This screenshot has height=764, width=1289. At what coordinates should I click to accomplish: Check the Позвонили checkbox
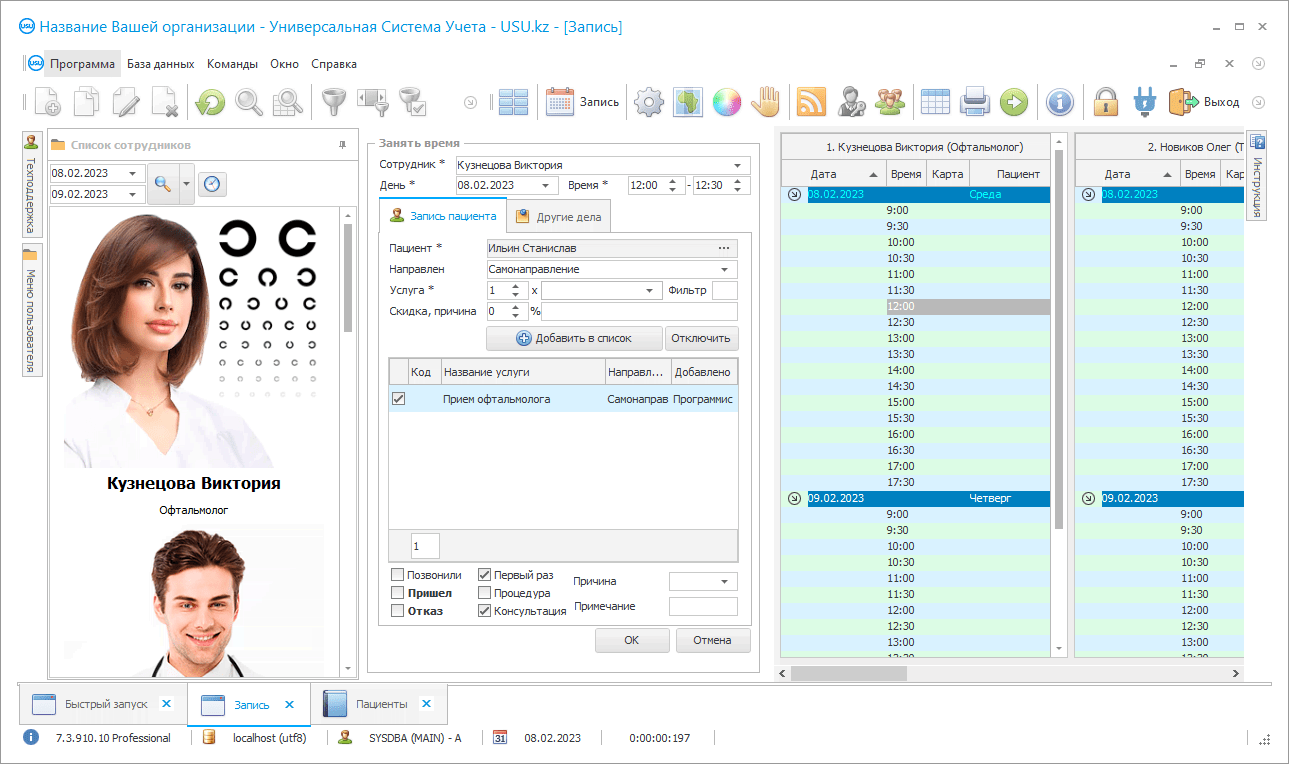[x=398, y=575]
